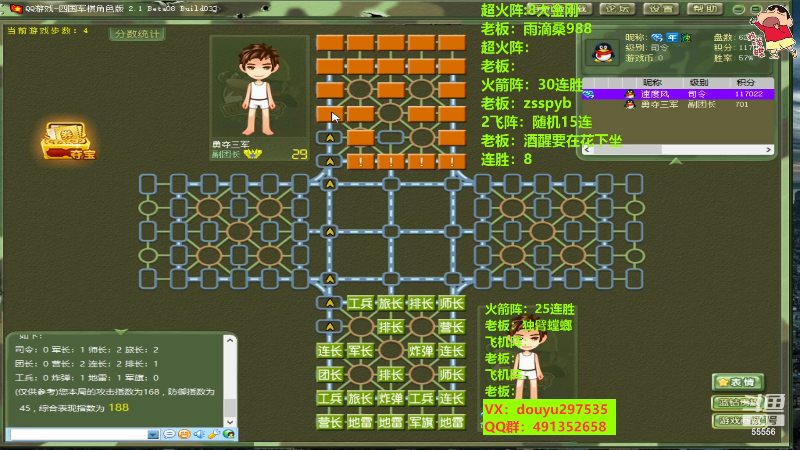This screenshot has height=450, width=800.
Task: Click the chat log vertical scrollbar thumb
Action: (x=230, y=406)
